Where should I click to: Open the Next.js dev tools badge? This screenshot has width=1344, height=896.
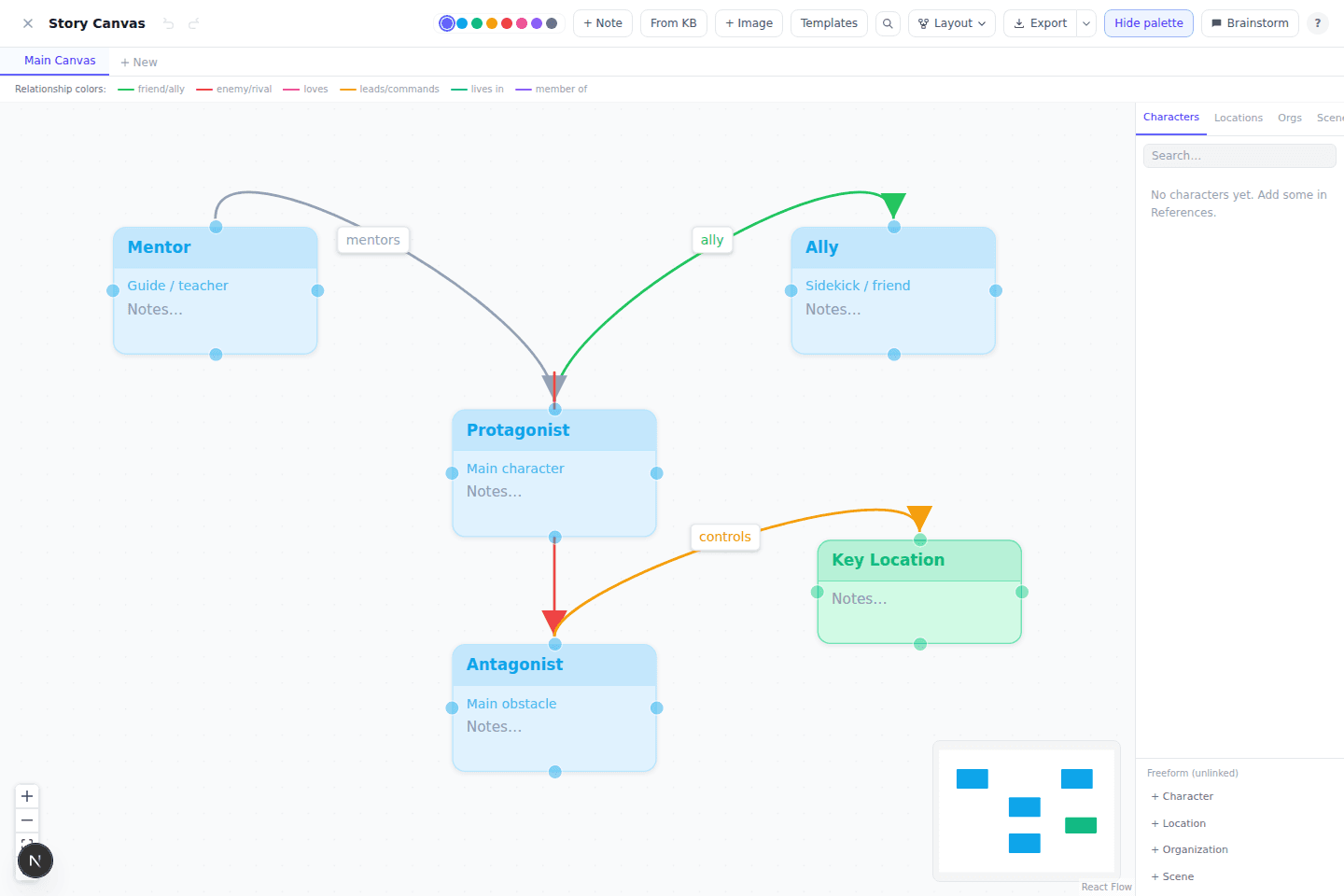pyautogui.click(x=35, y=861)
